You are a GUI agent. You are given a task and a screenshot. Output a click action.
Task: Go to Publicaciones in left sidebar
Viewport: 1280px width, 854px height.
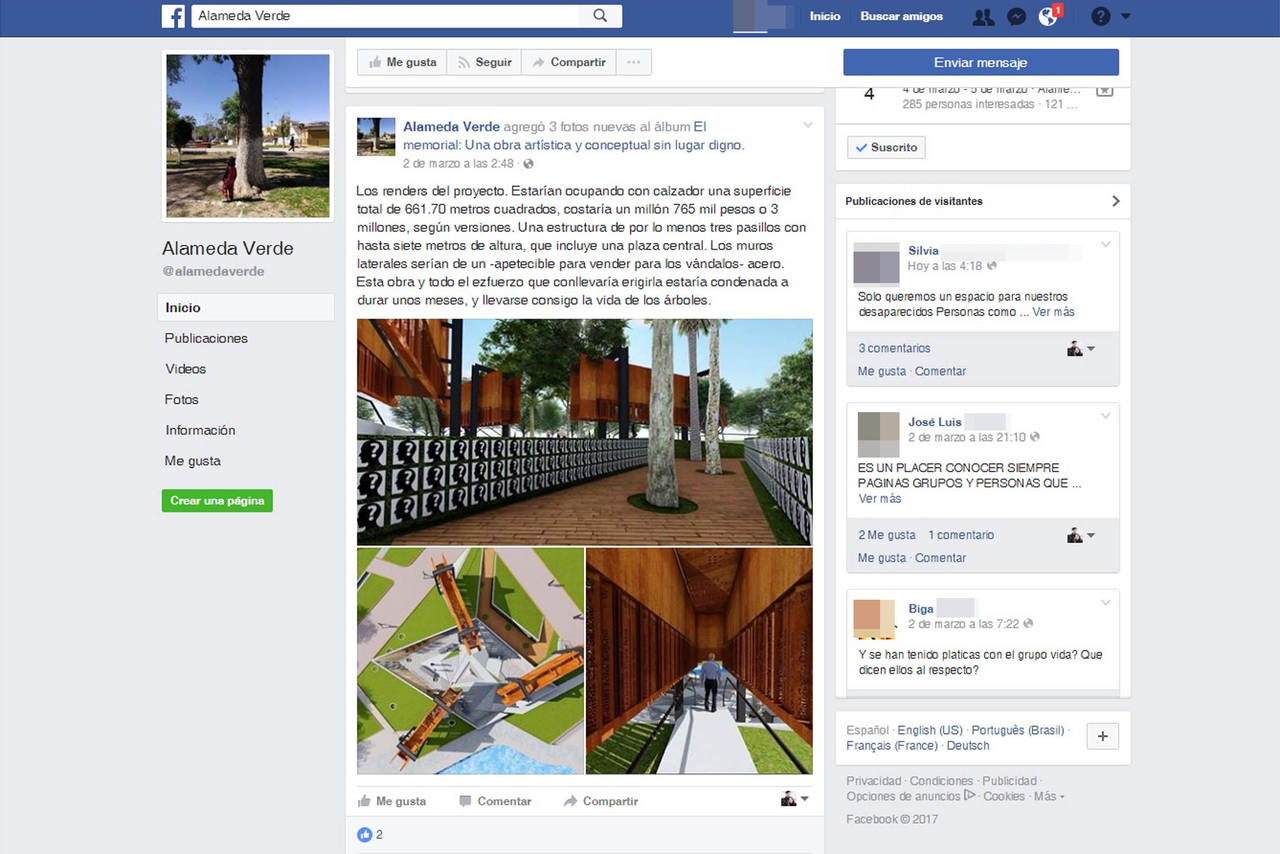click(x=206, y=338)
